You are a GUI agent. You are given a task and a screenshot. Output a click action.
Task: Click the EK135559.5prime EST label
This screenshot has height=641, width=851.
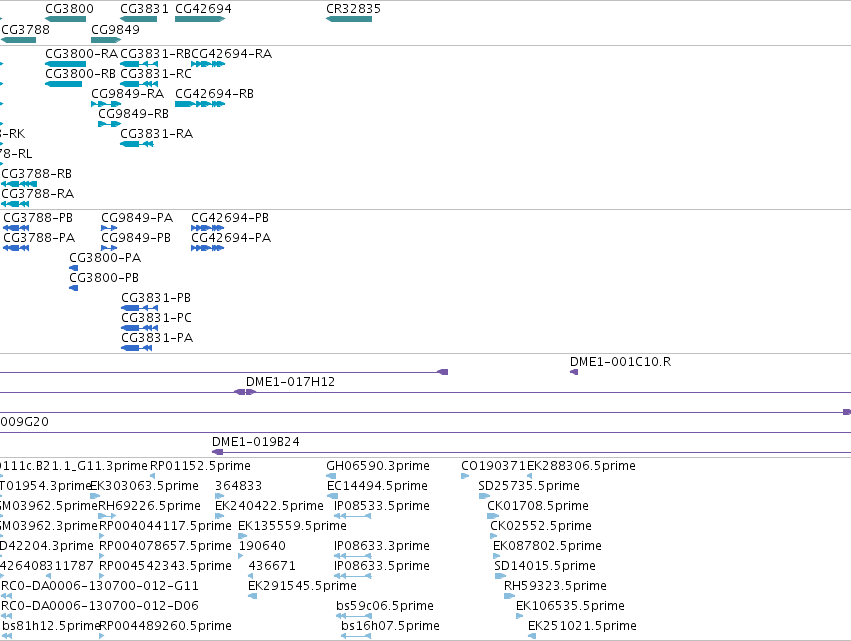click(x=293, y=526)
